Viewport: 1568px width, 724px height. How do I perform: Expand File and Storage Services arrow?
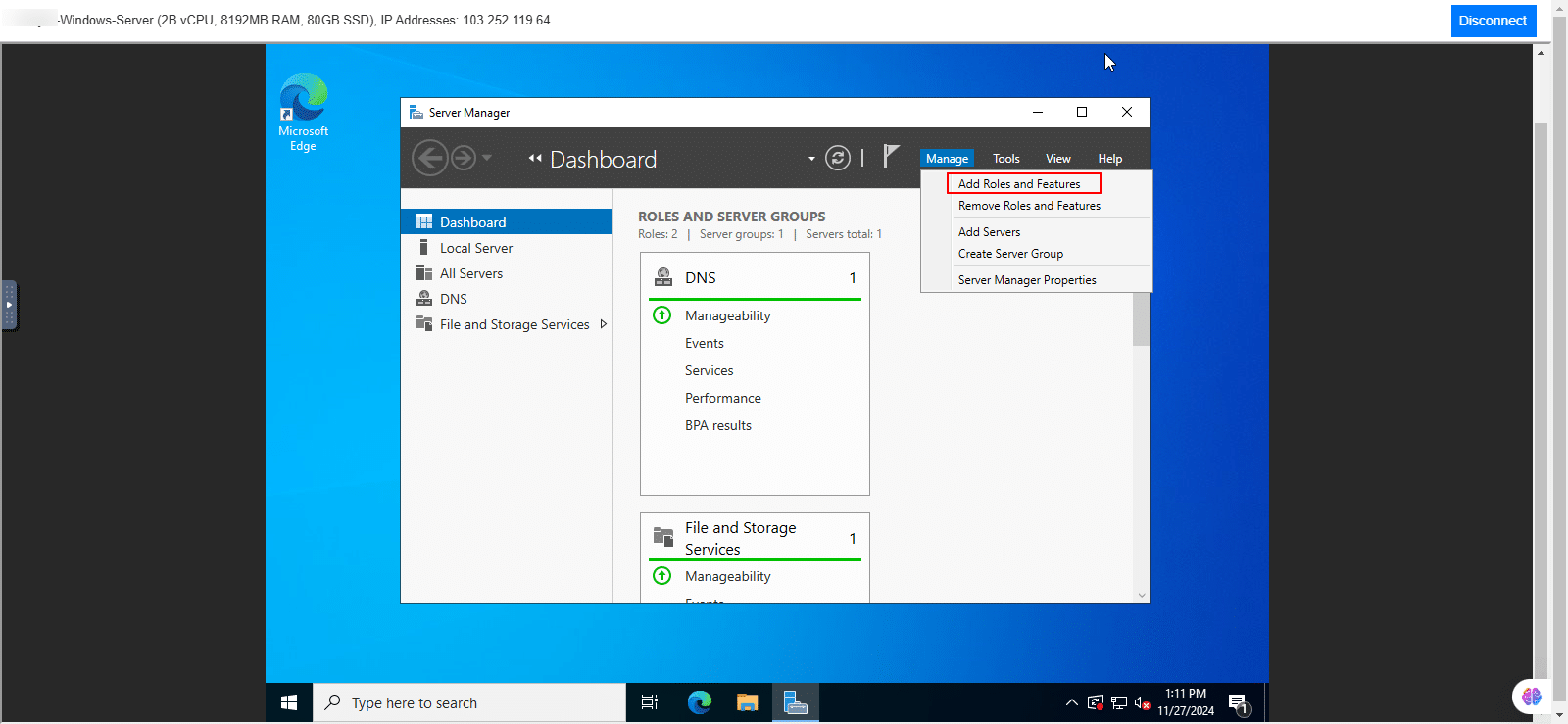603,324
